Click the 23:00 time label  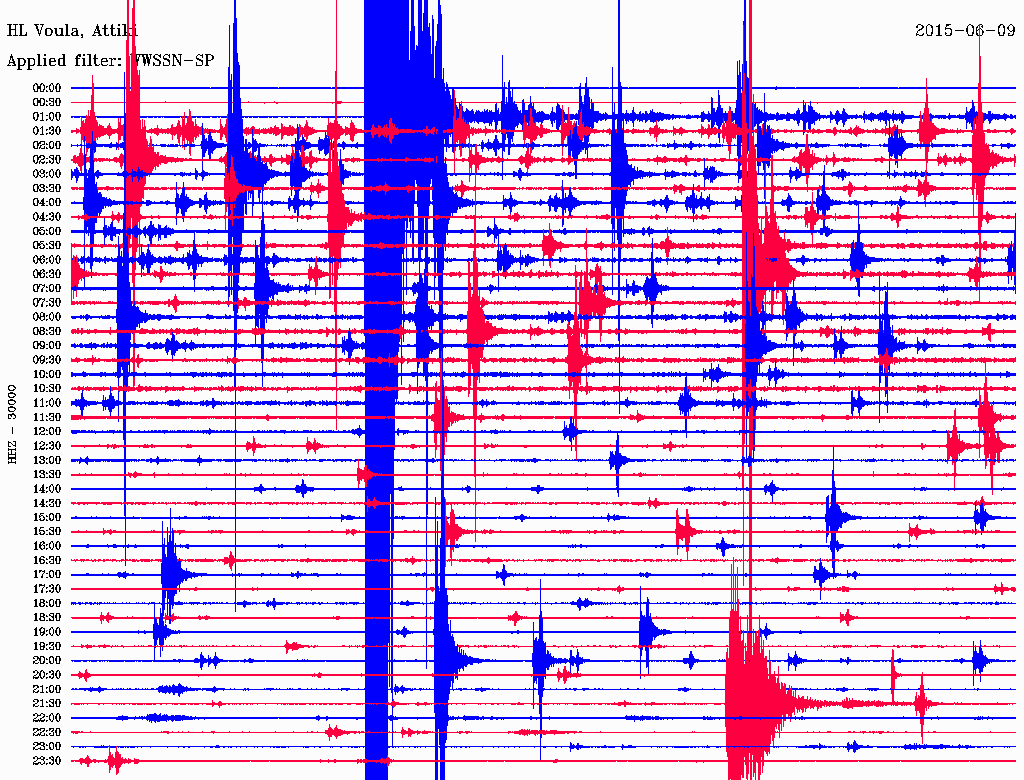point(47,747)
